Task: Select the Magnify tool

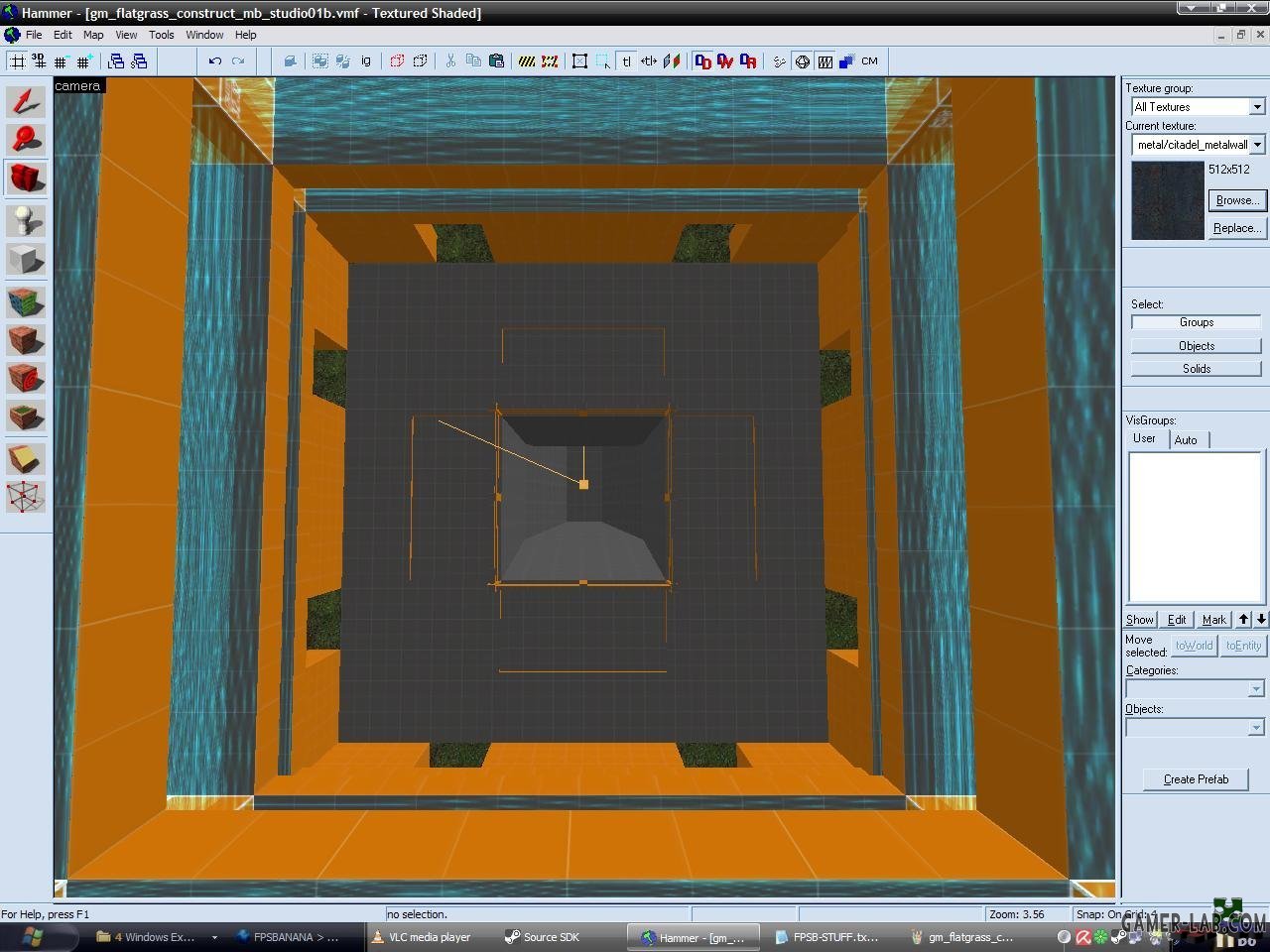Action: coord(26,140)
